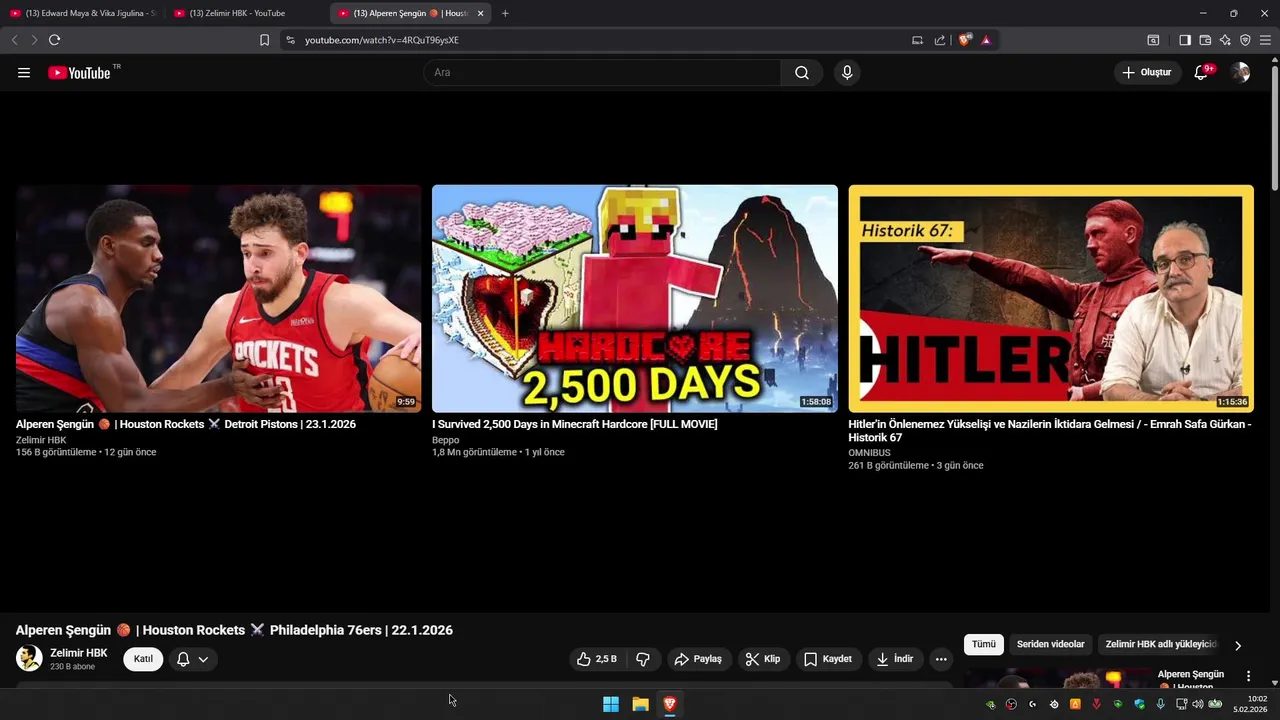Click the Kaydet save button
This screenshot has height=720, width=1280.
(828, 659)
